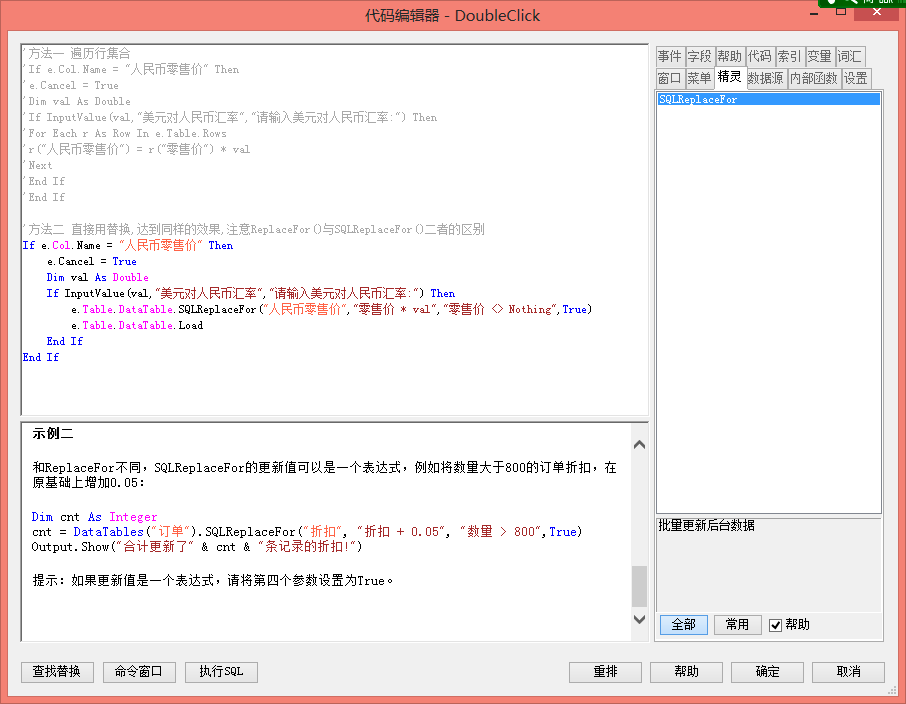
Task: Select the 常用 filter button
Action: click(737, 625)
